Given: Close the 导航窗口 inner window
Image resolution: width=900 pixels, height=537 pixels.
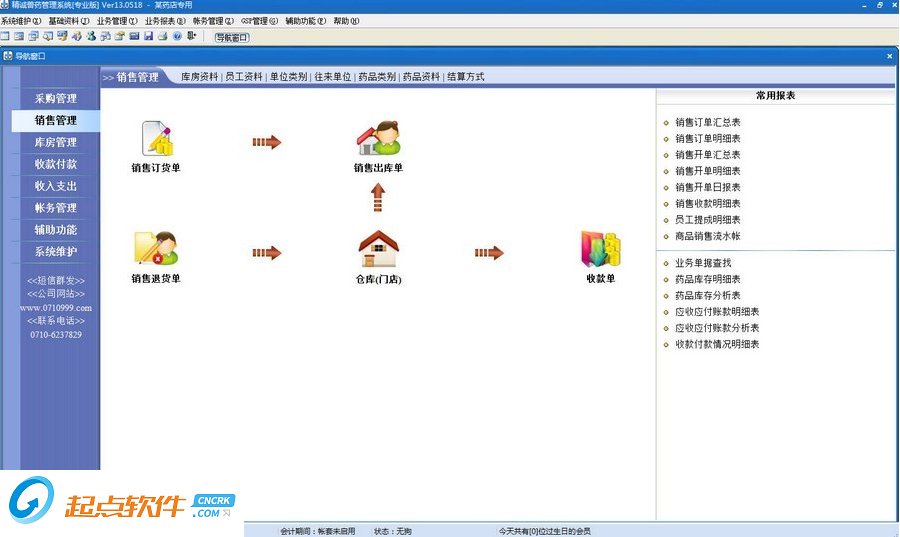Looking at the screenshot, I should [x=890, y=56].
